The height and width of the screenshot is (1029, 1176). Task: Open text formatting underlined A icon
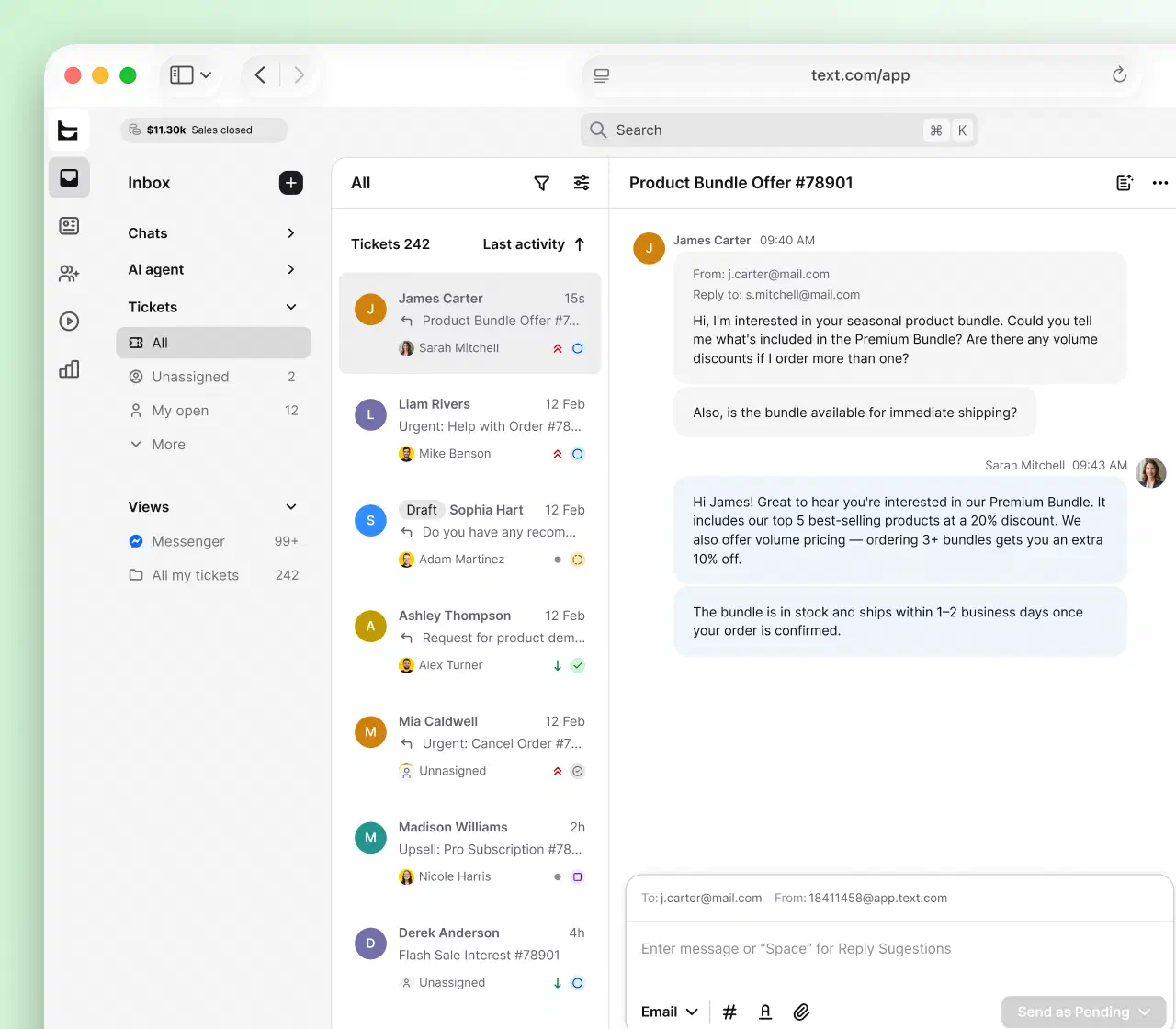(x=765, y=1012)
